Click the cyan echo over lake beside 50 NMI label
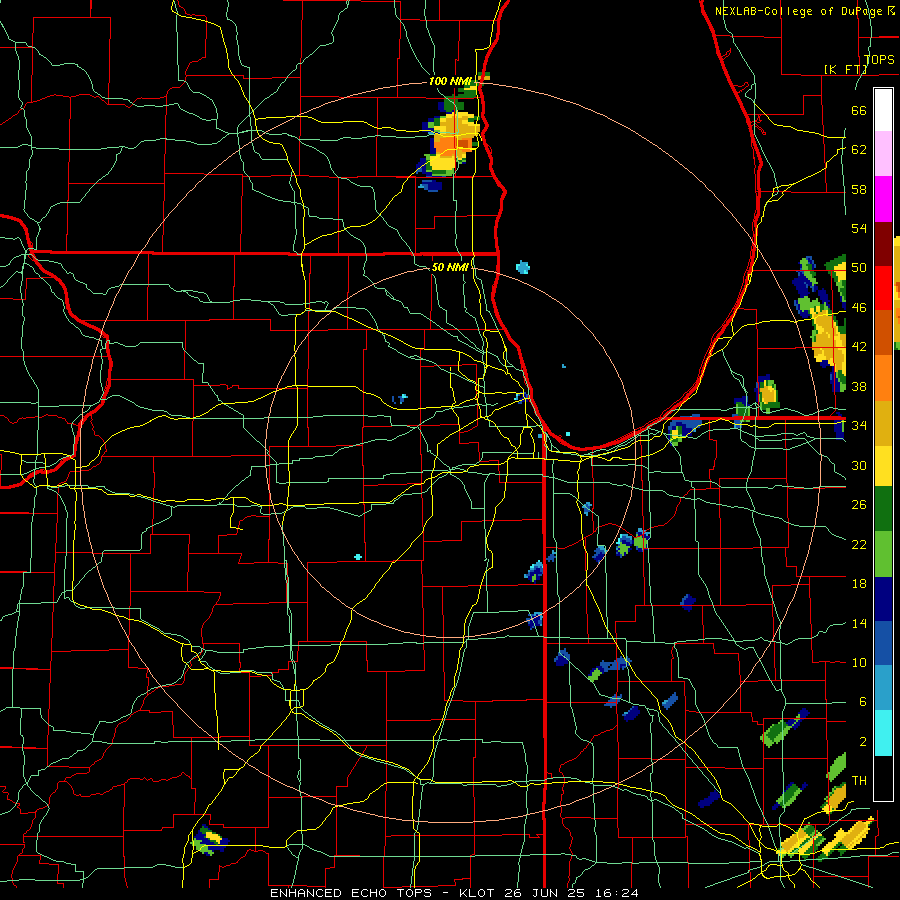Screen dimensions: 900x900 click(522, 267)
